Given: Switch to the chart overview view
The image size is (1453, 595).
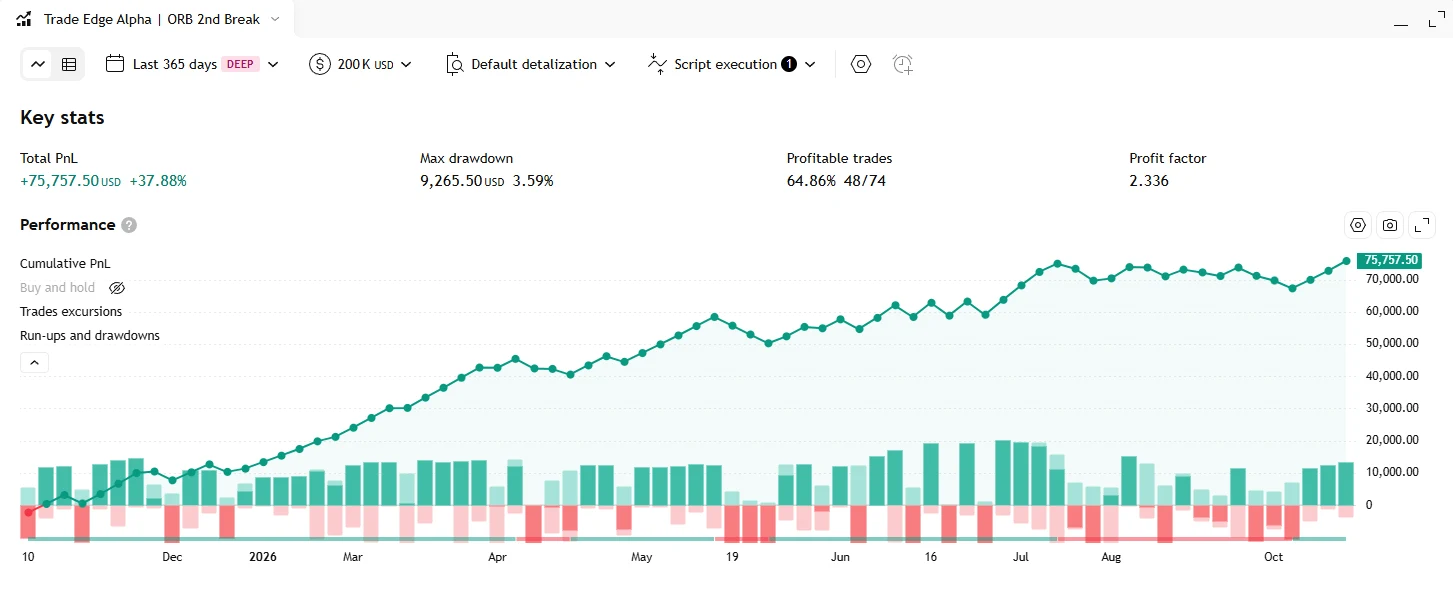Looking at the screenshot, I should [38, 64].
